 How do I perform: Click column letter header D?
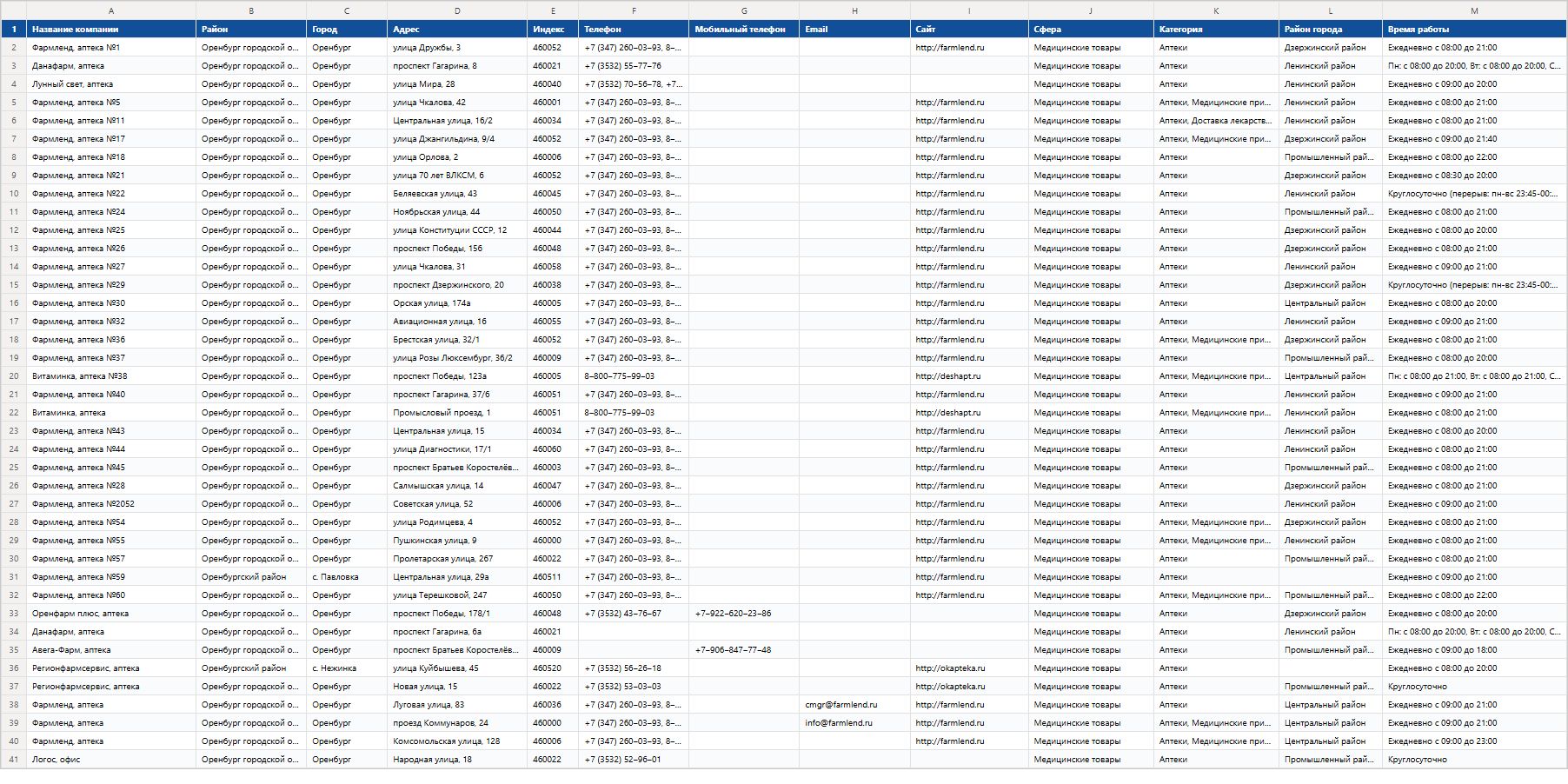[457, 10]
